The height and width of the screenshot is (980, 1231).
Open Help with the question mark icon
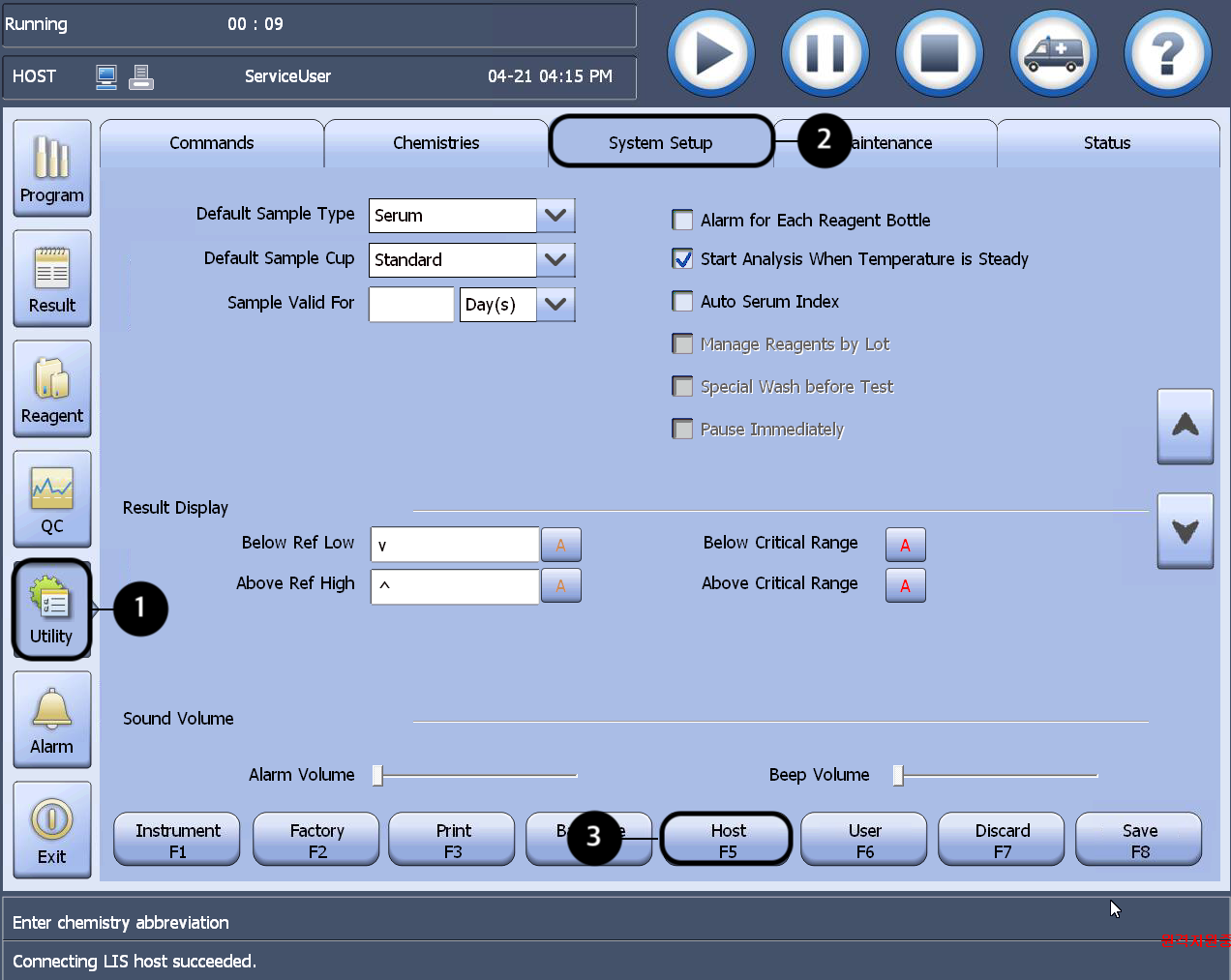[1168, 53]
